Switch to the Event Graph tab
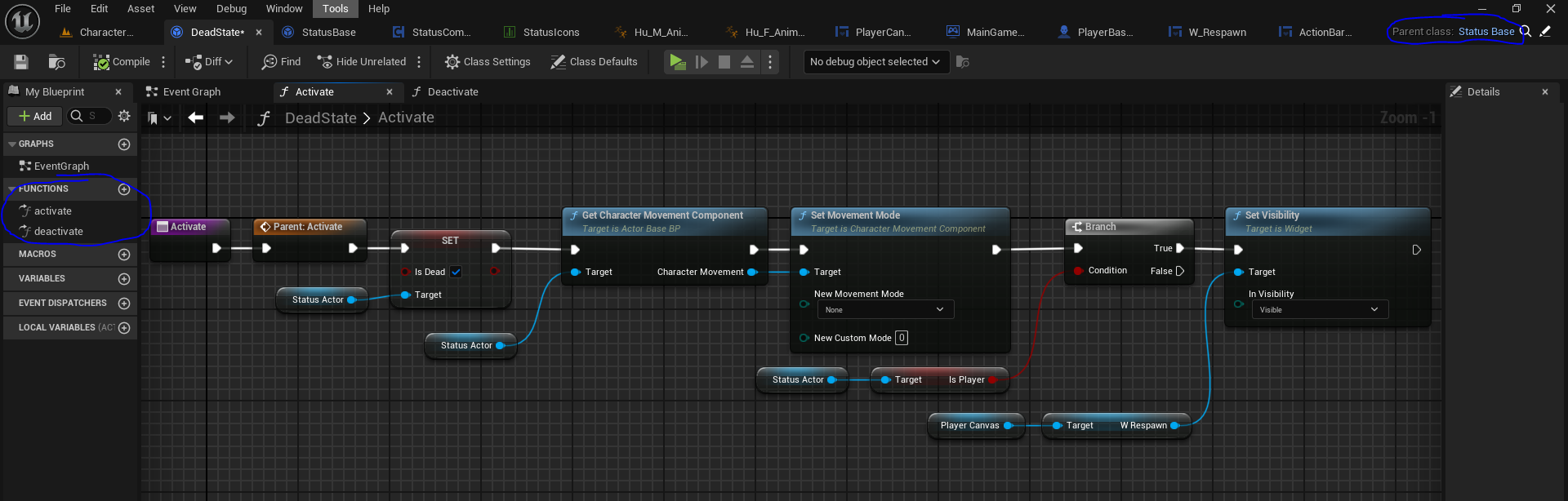 (191, 92)
